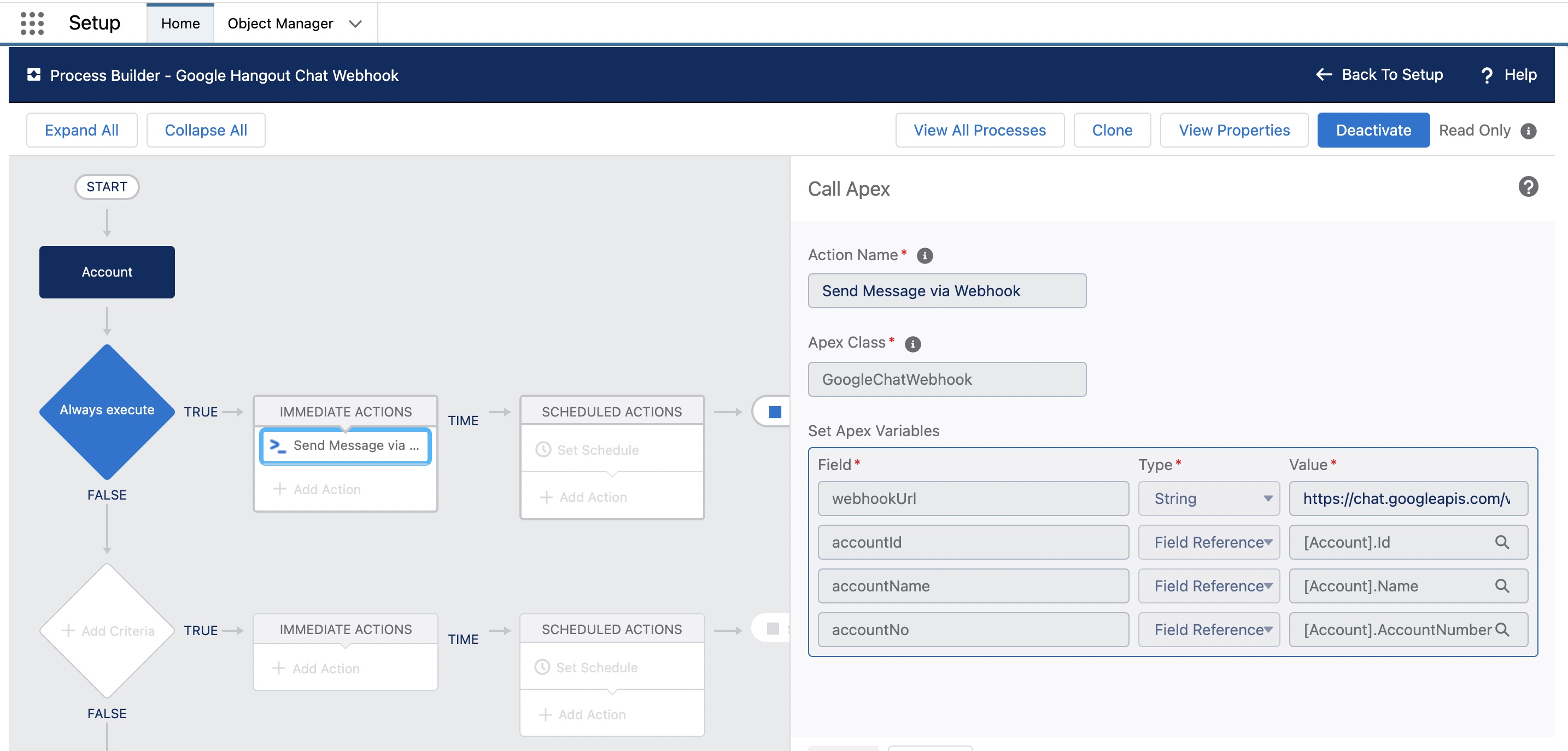Click search icon in [Account].Id value

tap(1502, 542)
